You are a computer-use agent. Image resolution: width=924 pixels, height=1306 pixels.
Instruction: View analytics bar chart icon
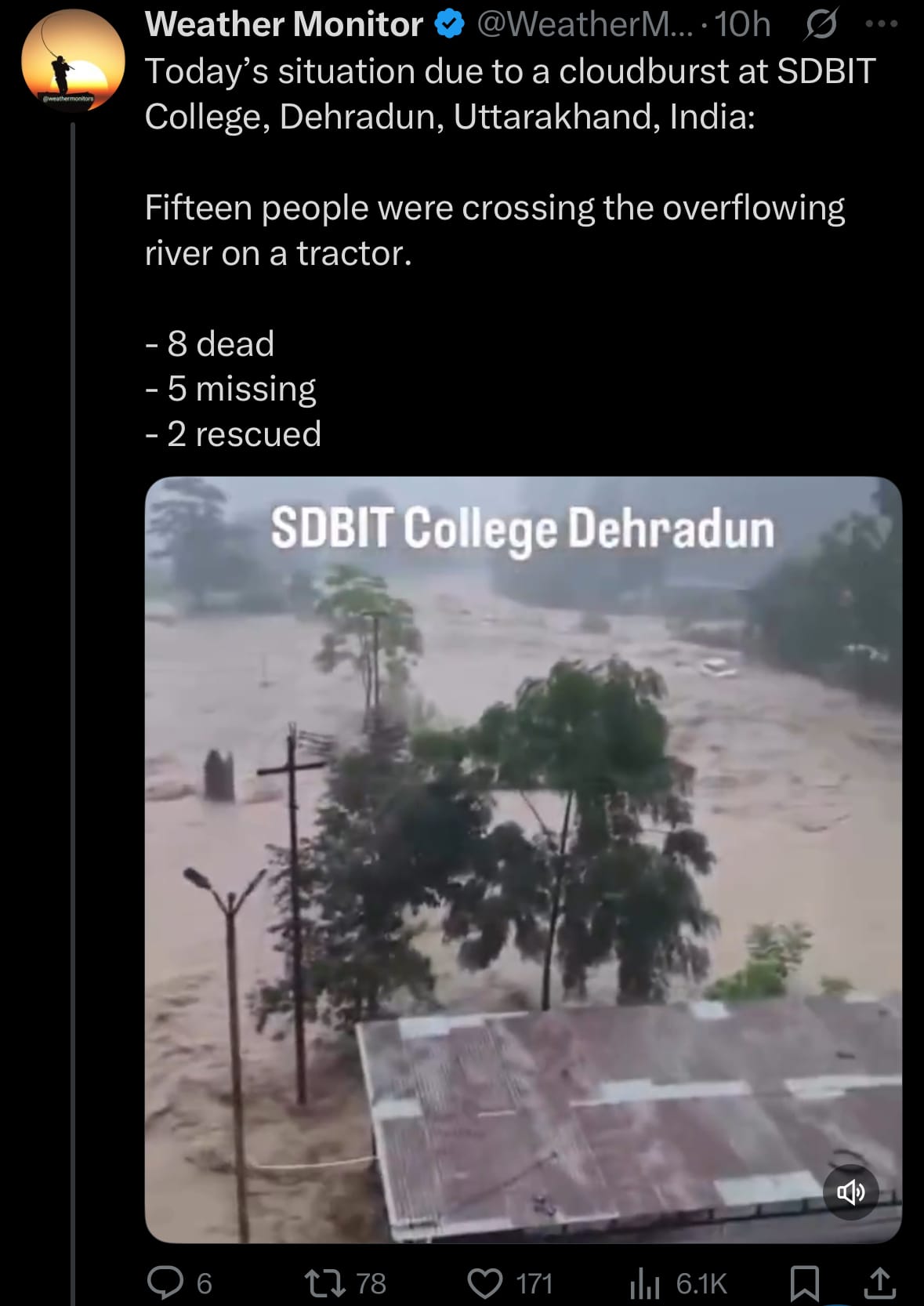coord(646,1283)
